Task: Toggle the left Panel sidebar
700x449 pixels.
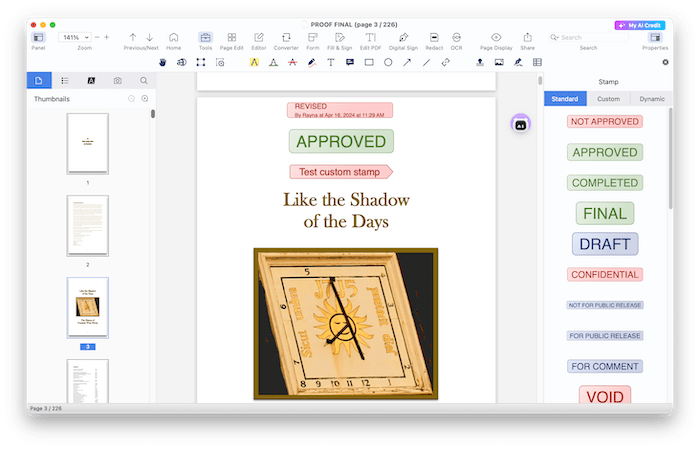Action: [38, 38]
